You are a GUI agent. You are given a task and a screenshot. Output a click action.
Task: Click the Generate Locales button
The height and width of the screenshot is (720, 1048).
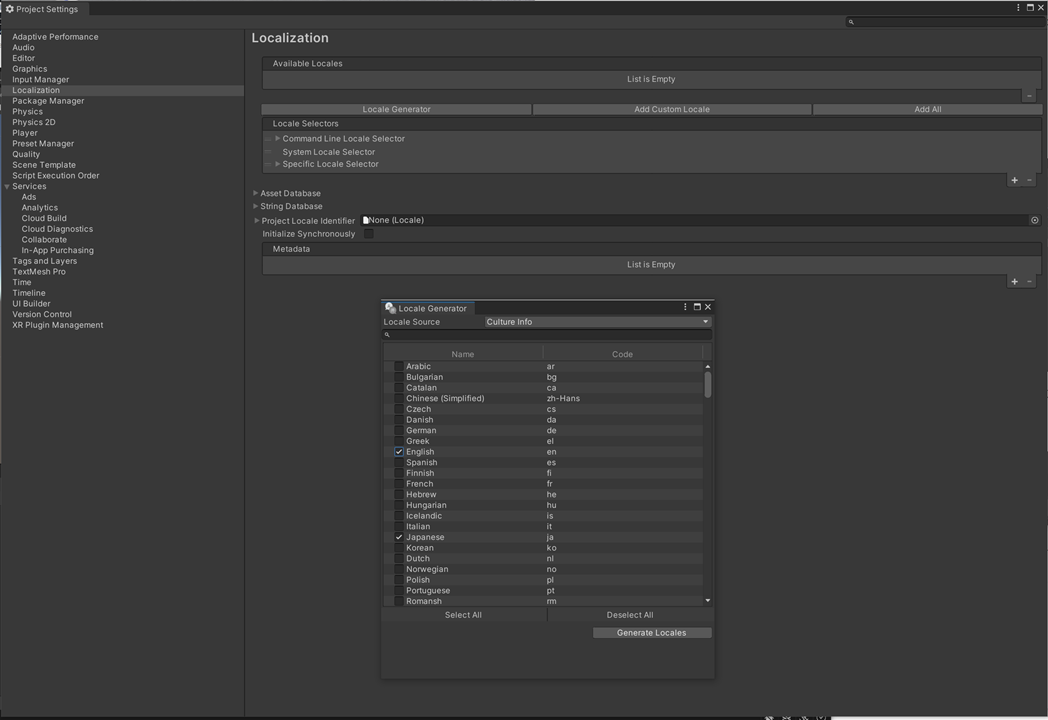pyautogui.click(x=652, y=632)
